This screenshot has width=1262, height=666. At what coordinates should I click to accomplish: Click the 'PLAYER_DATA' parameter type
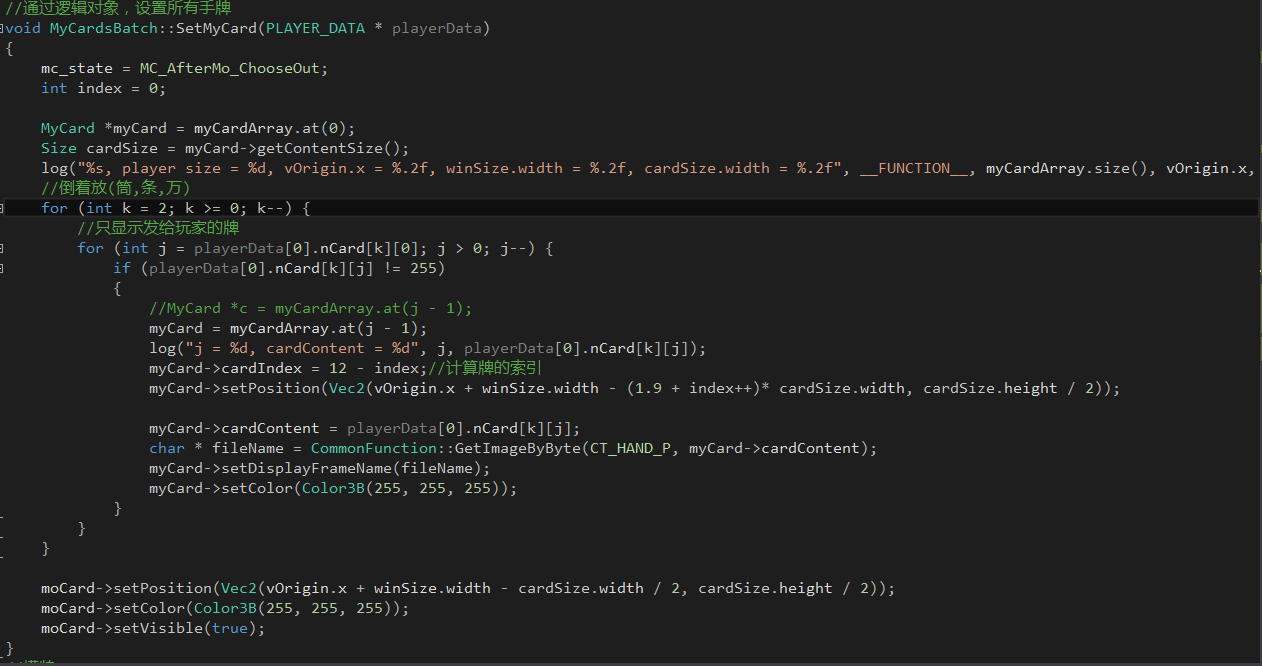pyautogui.click(x=315, y=28)
